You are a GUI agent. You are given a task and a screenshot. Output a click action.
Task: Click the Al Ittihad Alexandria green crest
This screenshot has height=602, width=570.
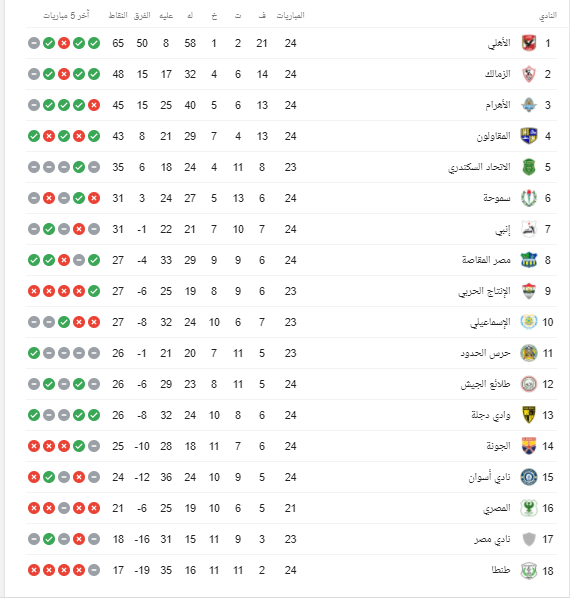(529, 167)
